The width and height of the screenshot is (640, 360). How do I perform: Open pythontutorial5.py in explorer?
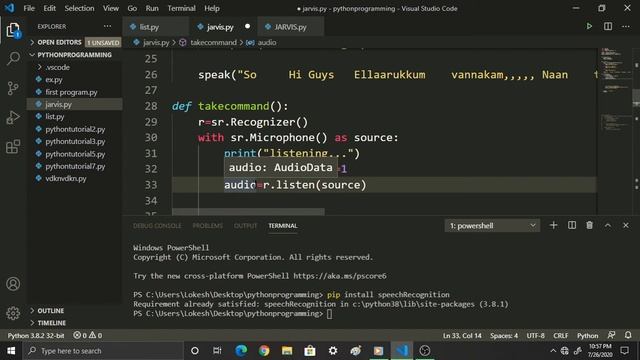(75, 154)
